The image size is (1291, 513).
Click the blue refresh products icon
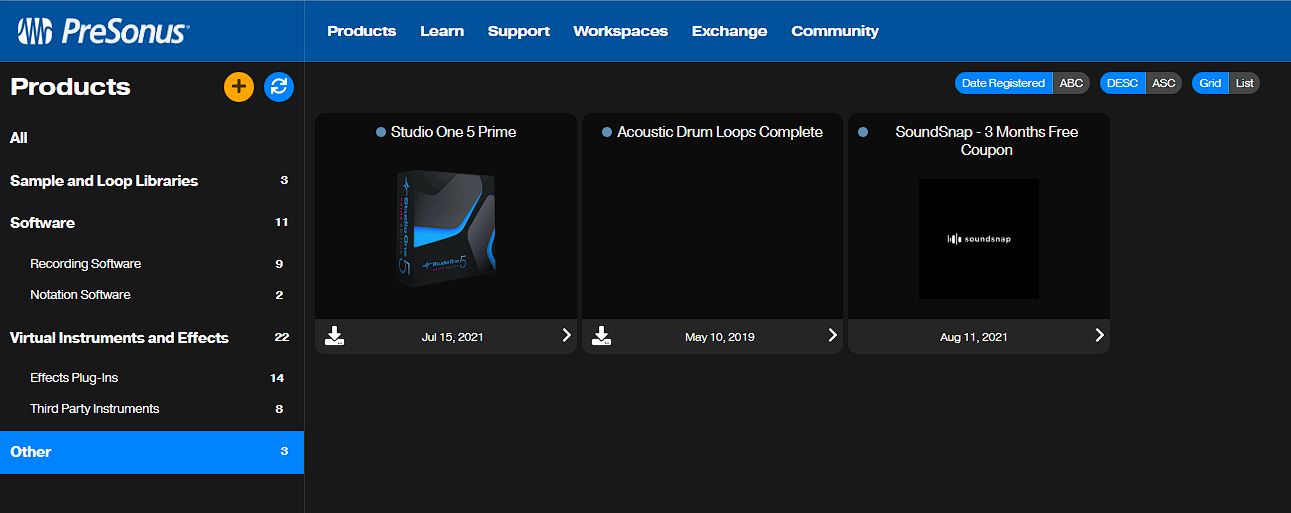click(x=279, y=87)
